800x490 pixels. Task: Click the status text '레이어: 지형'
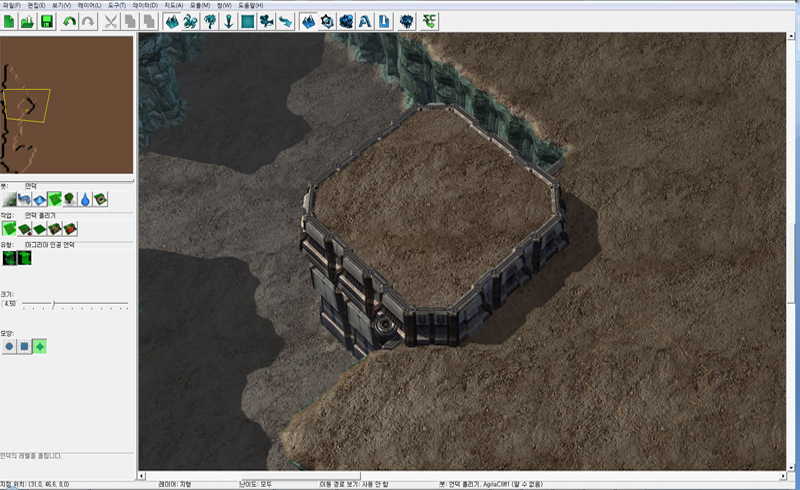(x=174, y=484)
